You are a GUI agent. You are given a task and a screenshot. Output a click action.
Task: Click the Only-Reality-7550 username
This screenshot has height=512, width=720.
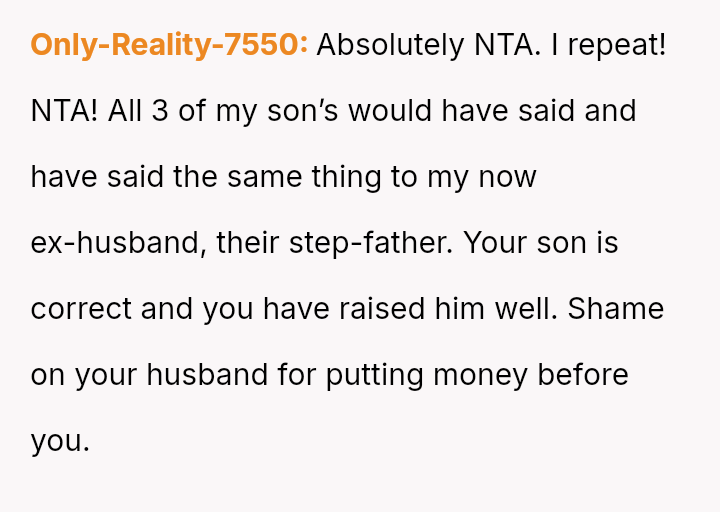click(x=170, y=45)
